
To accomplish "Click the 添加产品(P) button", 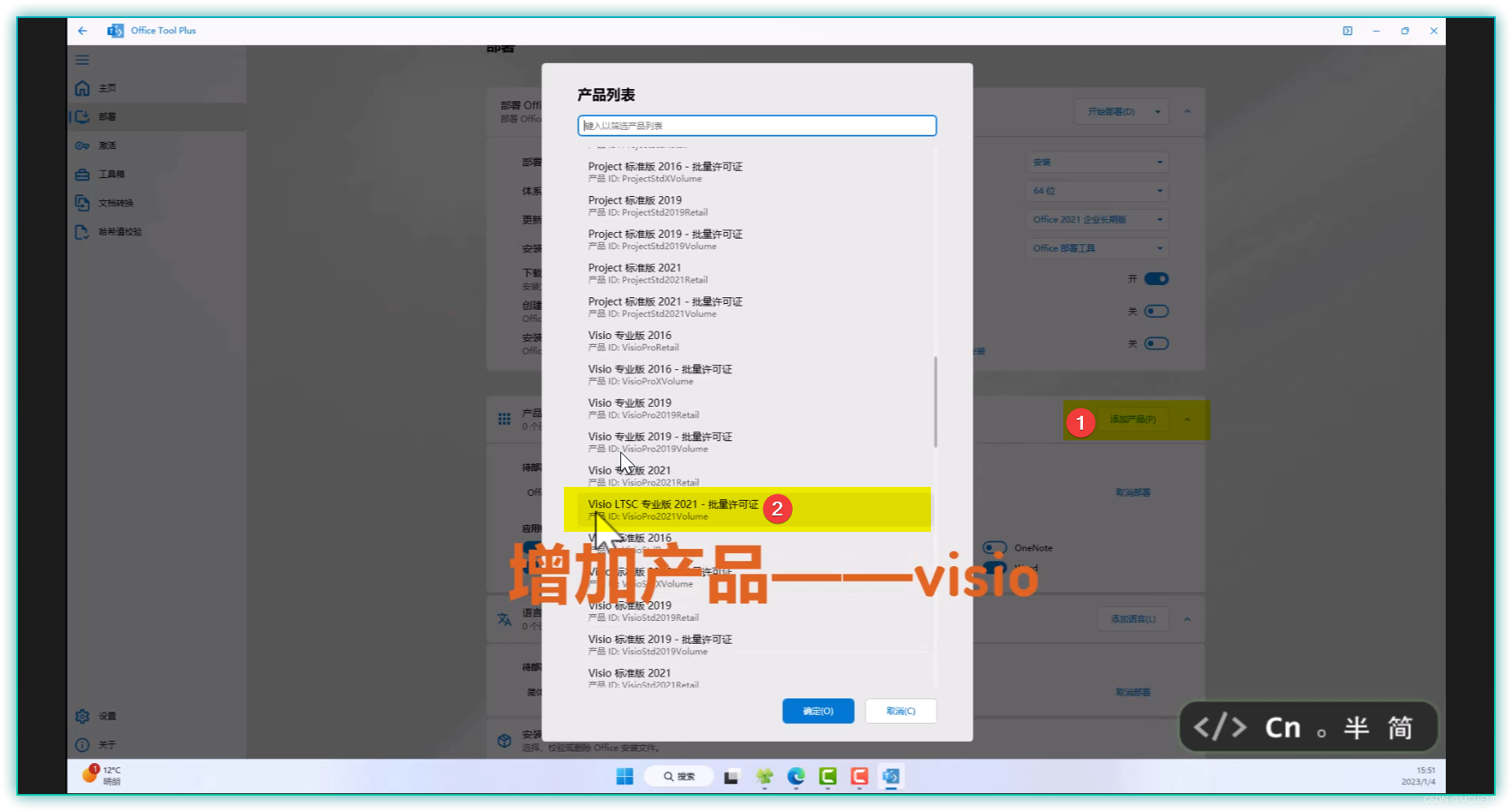I will (1133, 420).
